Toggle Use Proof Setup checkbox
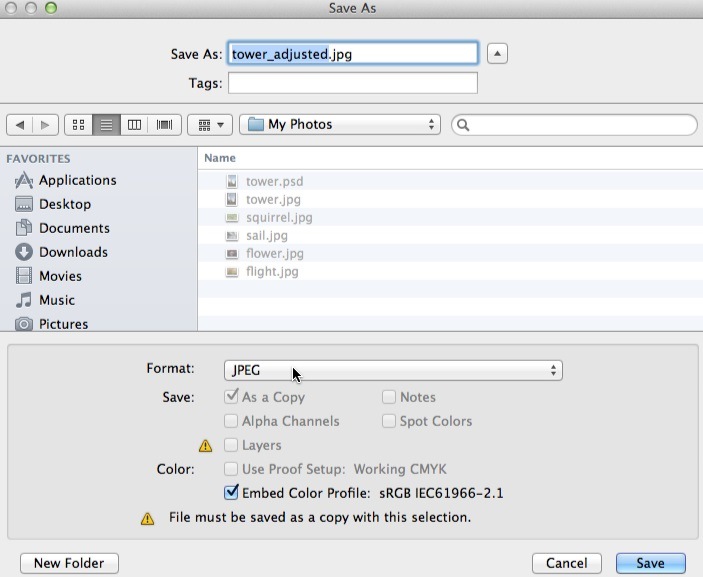Viewport: 703px width, 577px height. coord(231,469)
